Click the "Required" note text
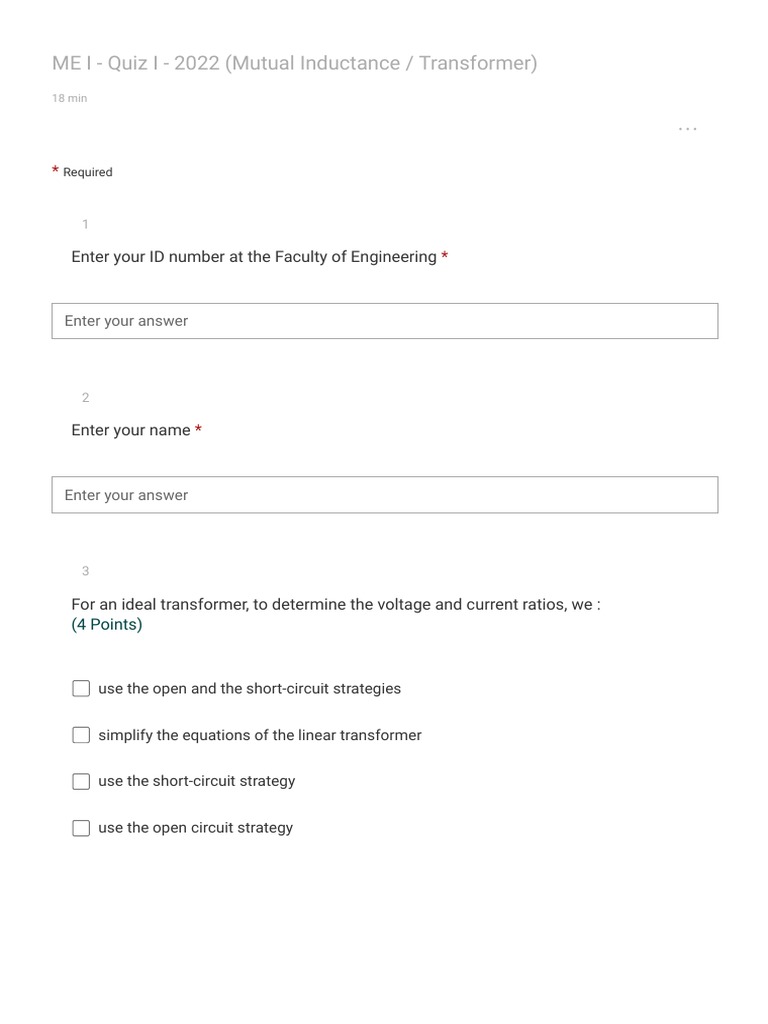Screen dimensions: 768x1024 88,172
